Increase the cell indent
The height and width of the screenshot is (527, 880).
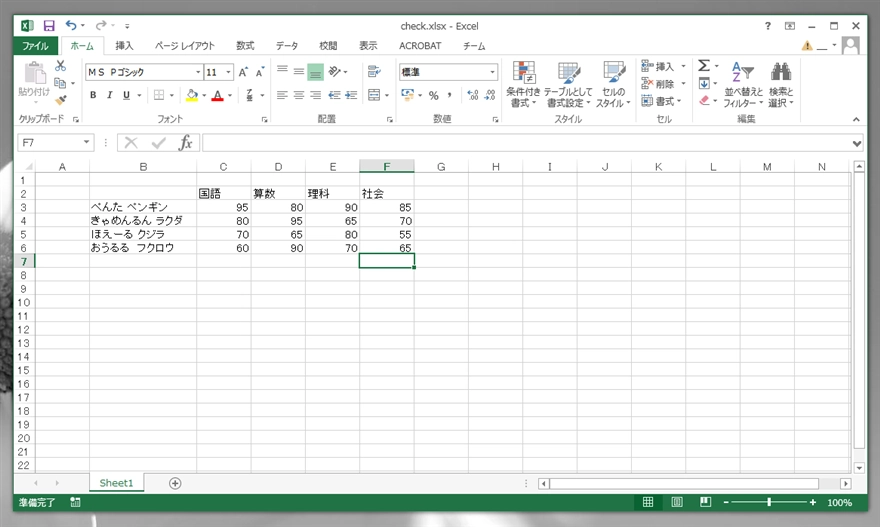coord(351,95)
